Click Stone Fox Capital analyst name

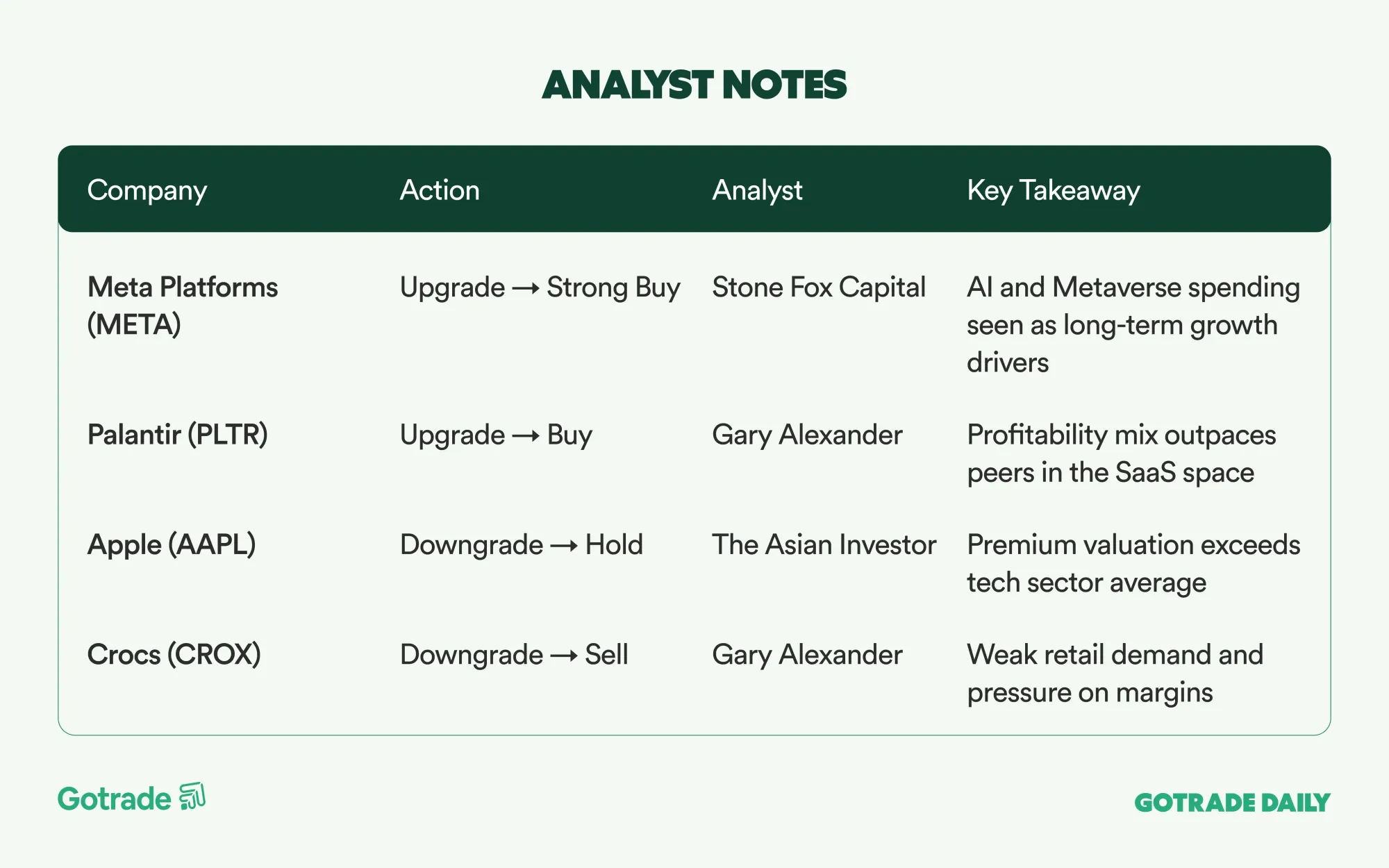(x=818, y=287)
